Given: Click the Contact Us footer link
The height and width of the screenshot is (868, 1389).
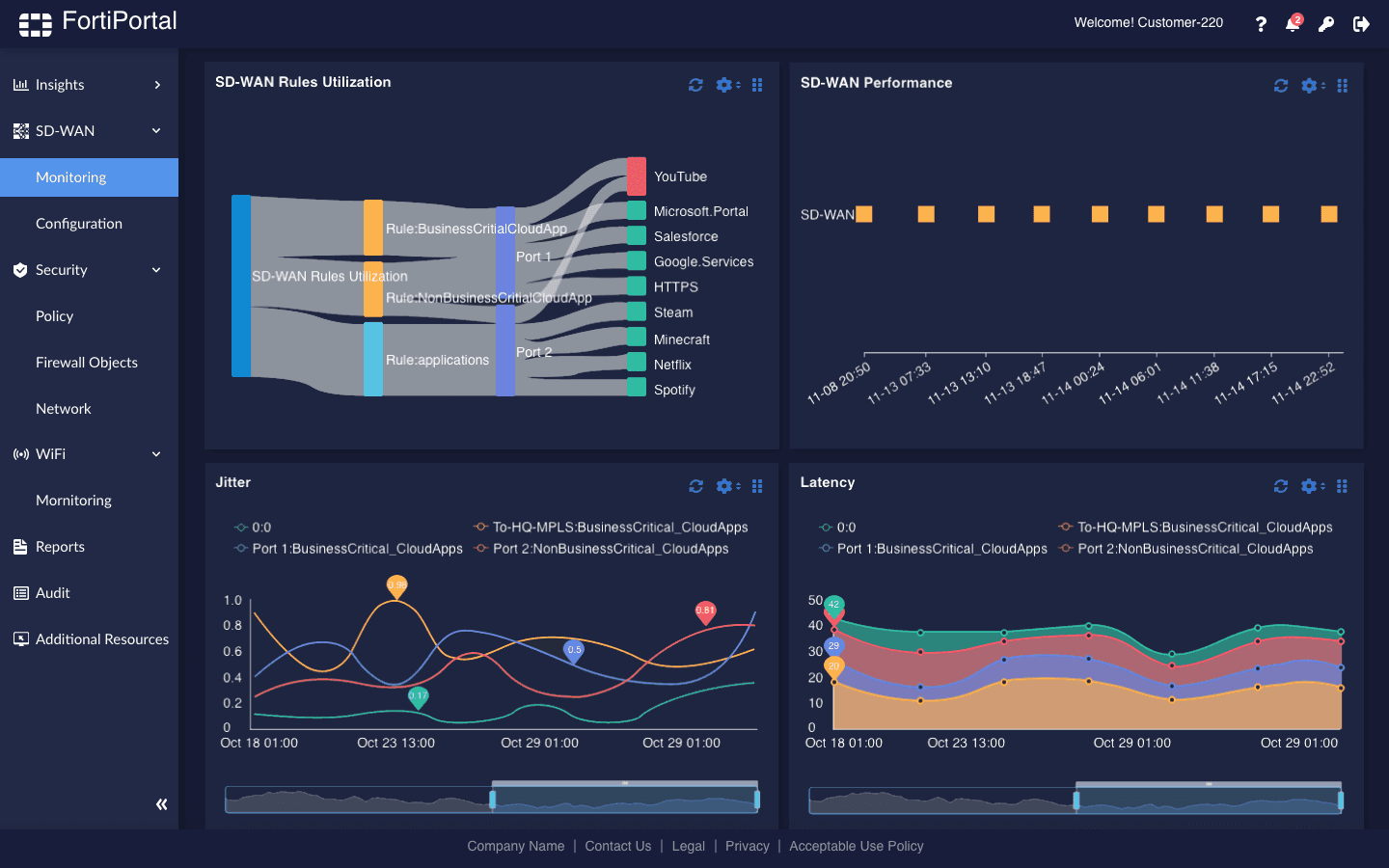Looking at the screenshot, I should (x=618, y=846).
